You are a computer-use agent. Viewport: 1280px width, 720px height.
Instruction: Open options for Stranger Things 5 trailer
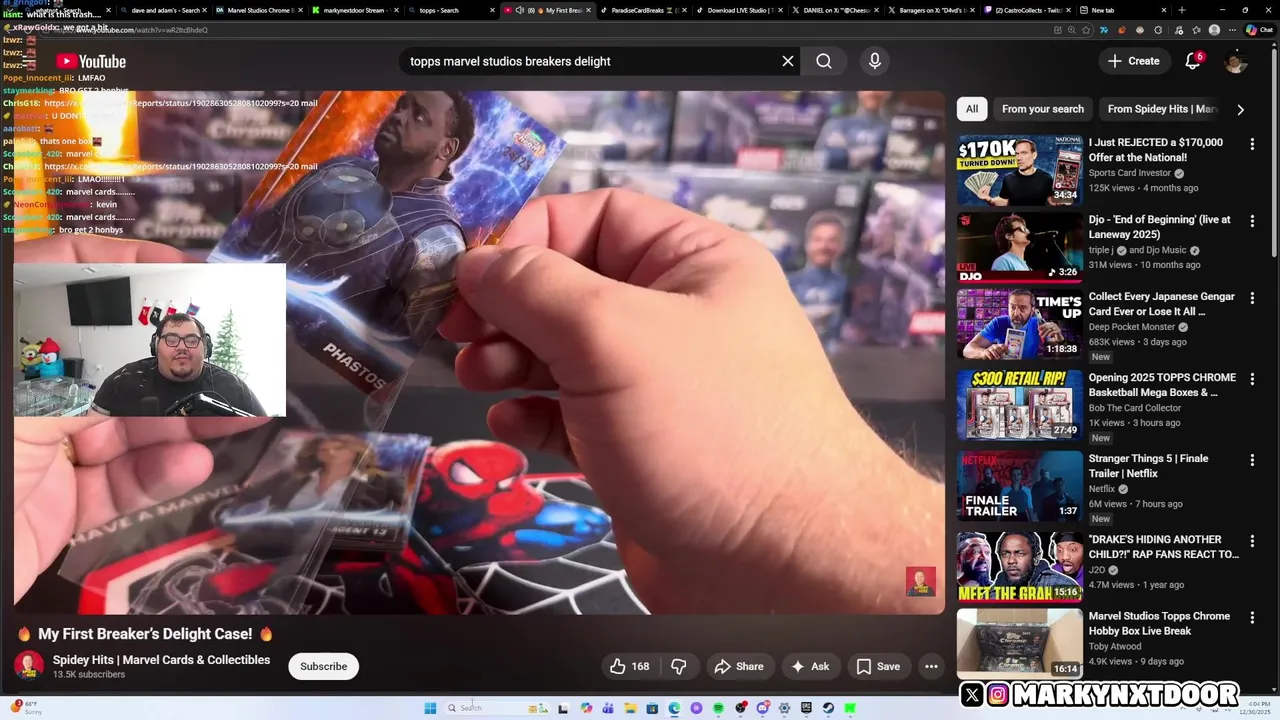click(1252, 460)
